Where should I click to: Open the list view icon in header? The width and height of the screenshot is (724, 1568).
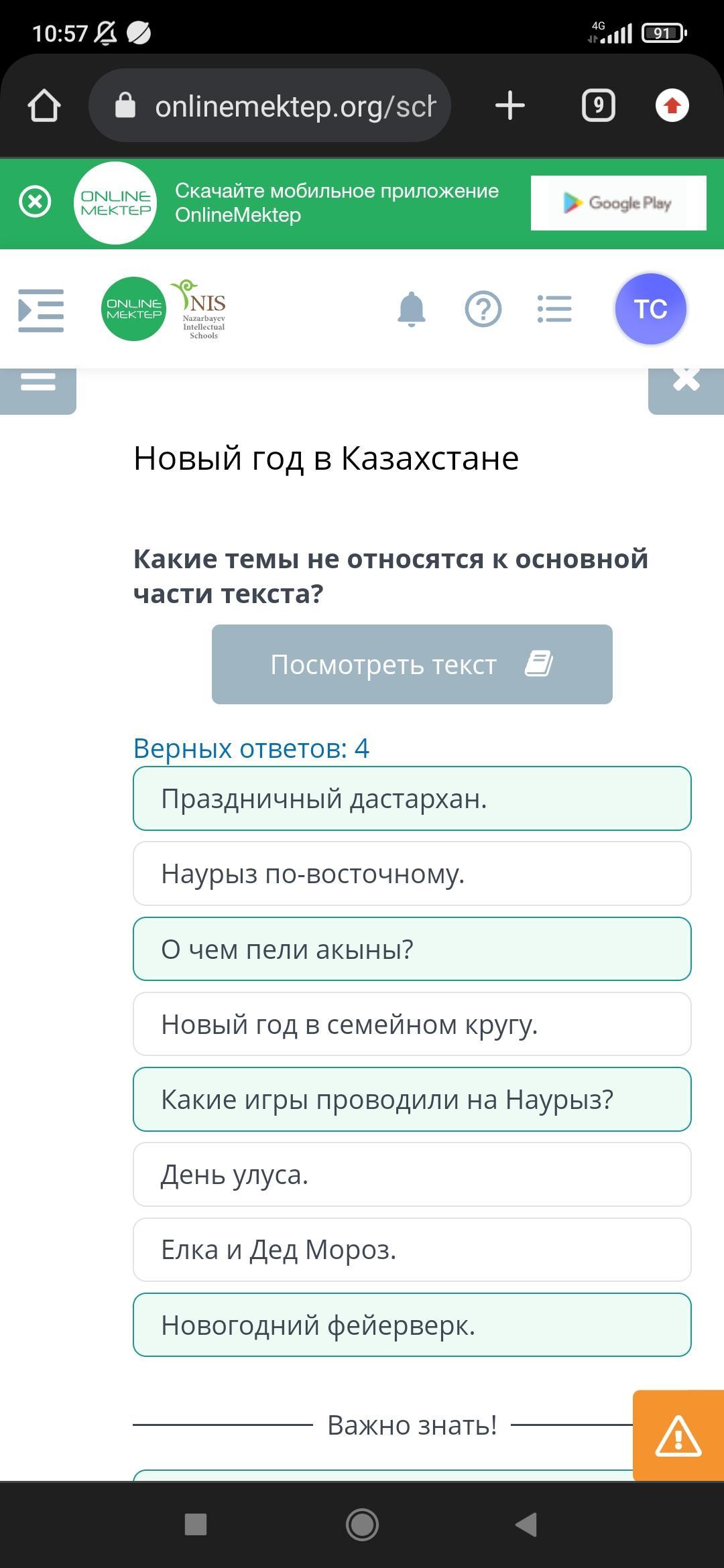point(554,309)
